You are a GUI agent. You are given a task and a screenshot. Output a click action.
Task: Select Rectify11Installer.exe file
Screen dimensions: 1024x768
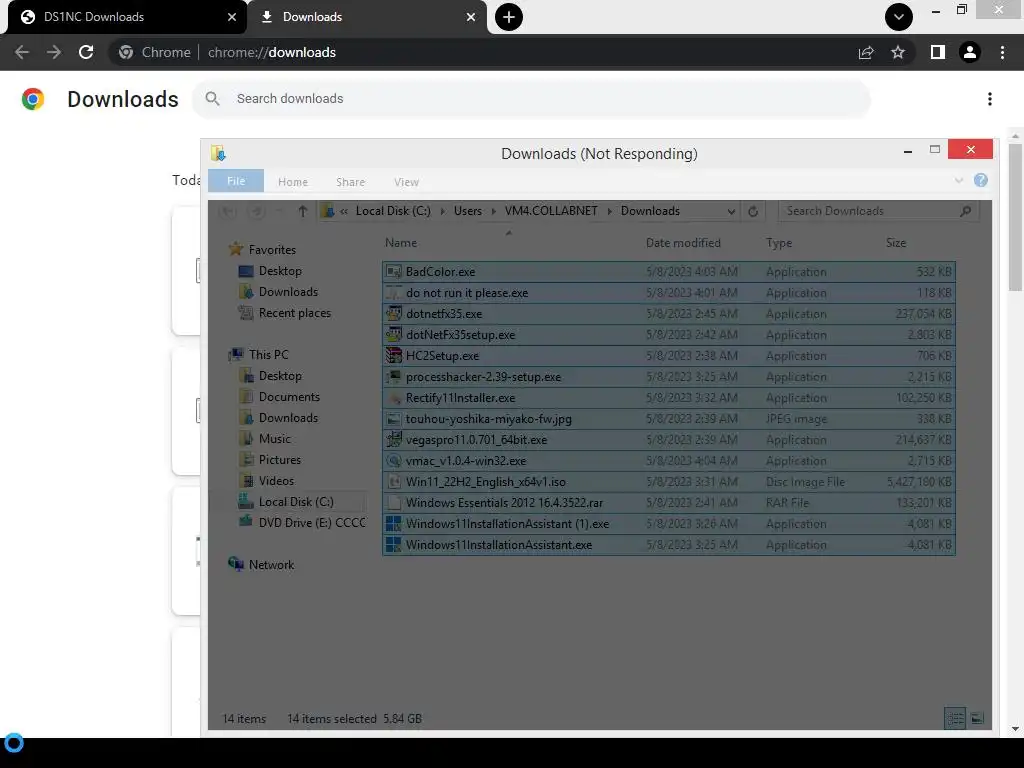point(669,398)
